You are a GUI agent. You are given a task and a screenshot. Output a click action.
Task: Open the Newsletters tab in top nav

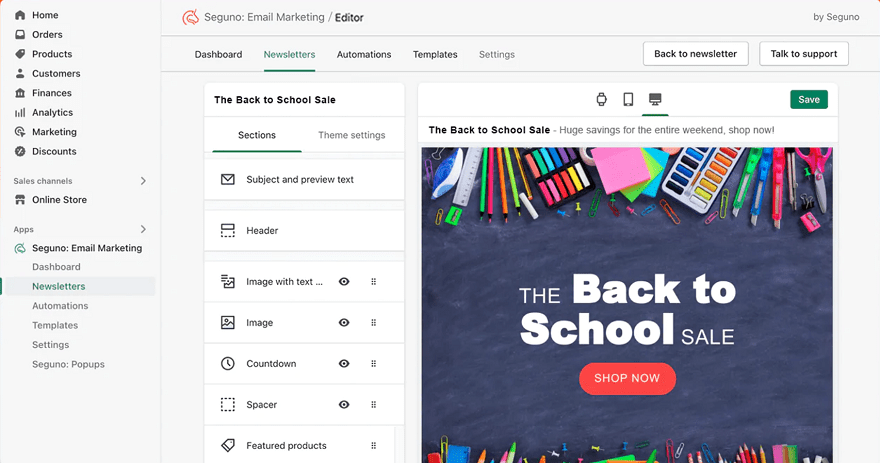290,54
